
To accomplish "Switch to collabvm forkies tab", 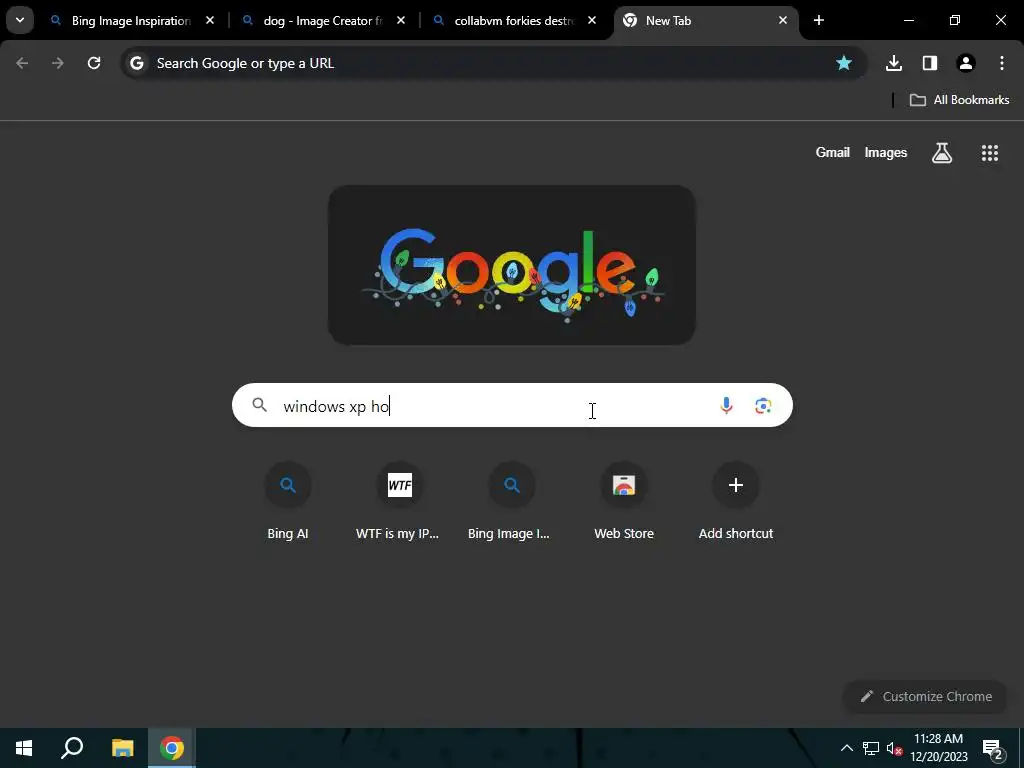I will 514,21.
